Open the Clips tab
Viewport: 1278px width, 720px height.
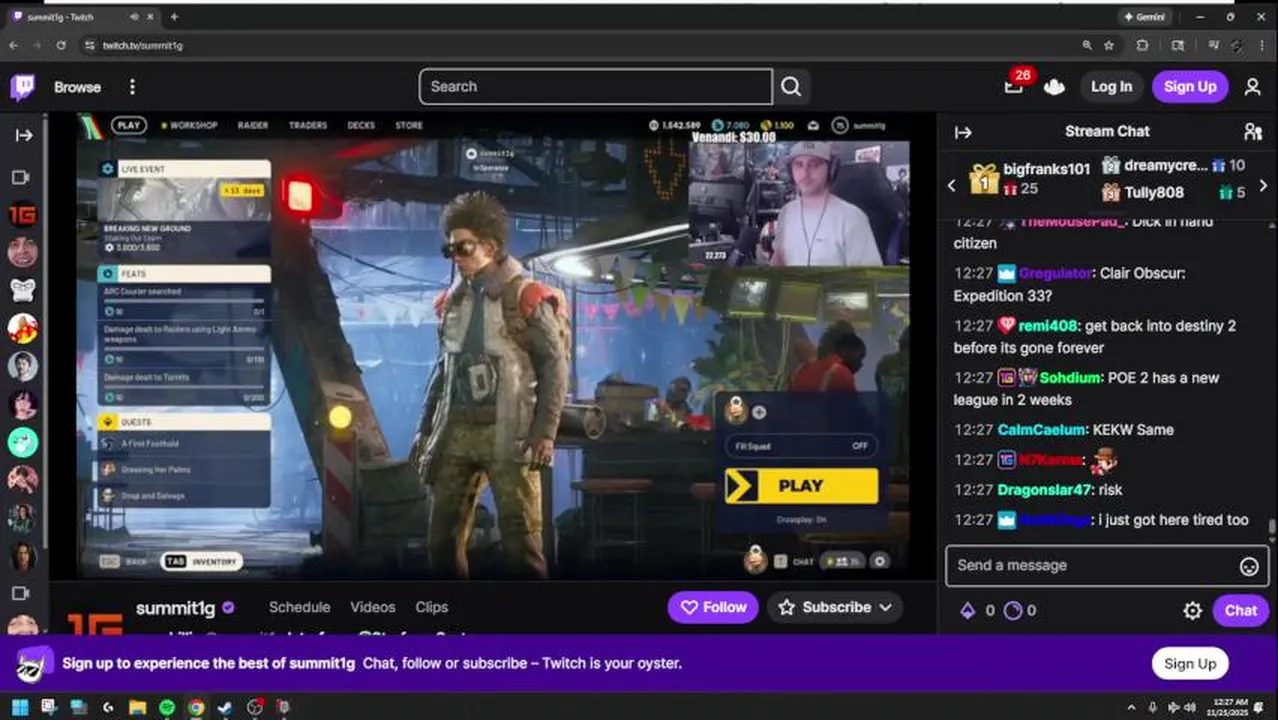point(432,607)
